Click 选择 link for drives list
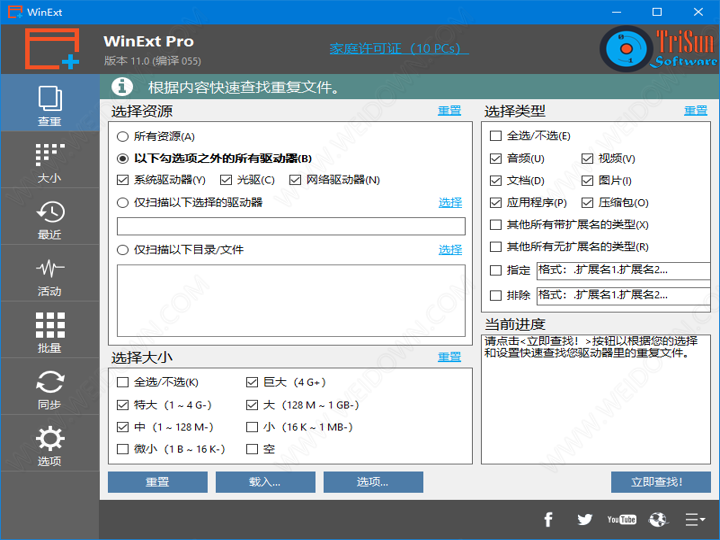The image size is (720, 540). [x=450, y=202]
